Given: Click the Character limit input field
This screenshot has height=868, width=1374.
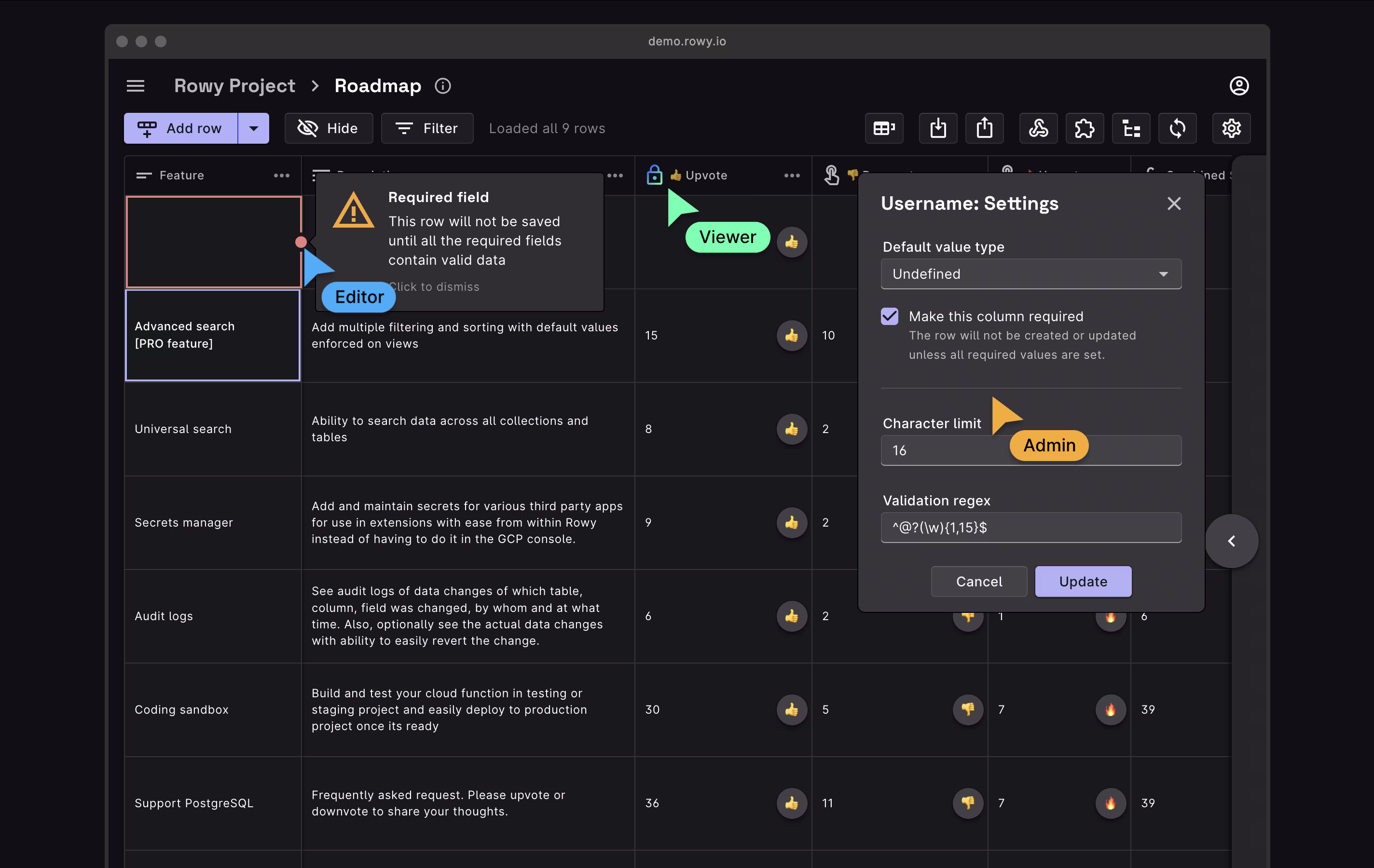Looking at the screenshot, I should point(1031,450).
